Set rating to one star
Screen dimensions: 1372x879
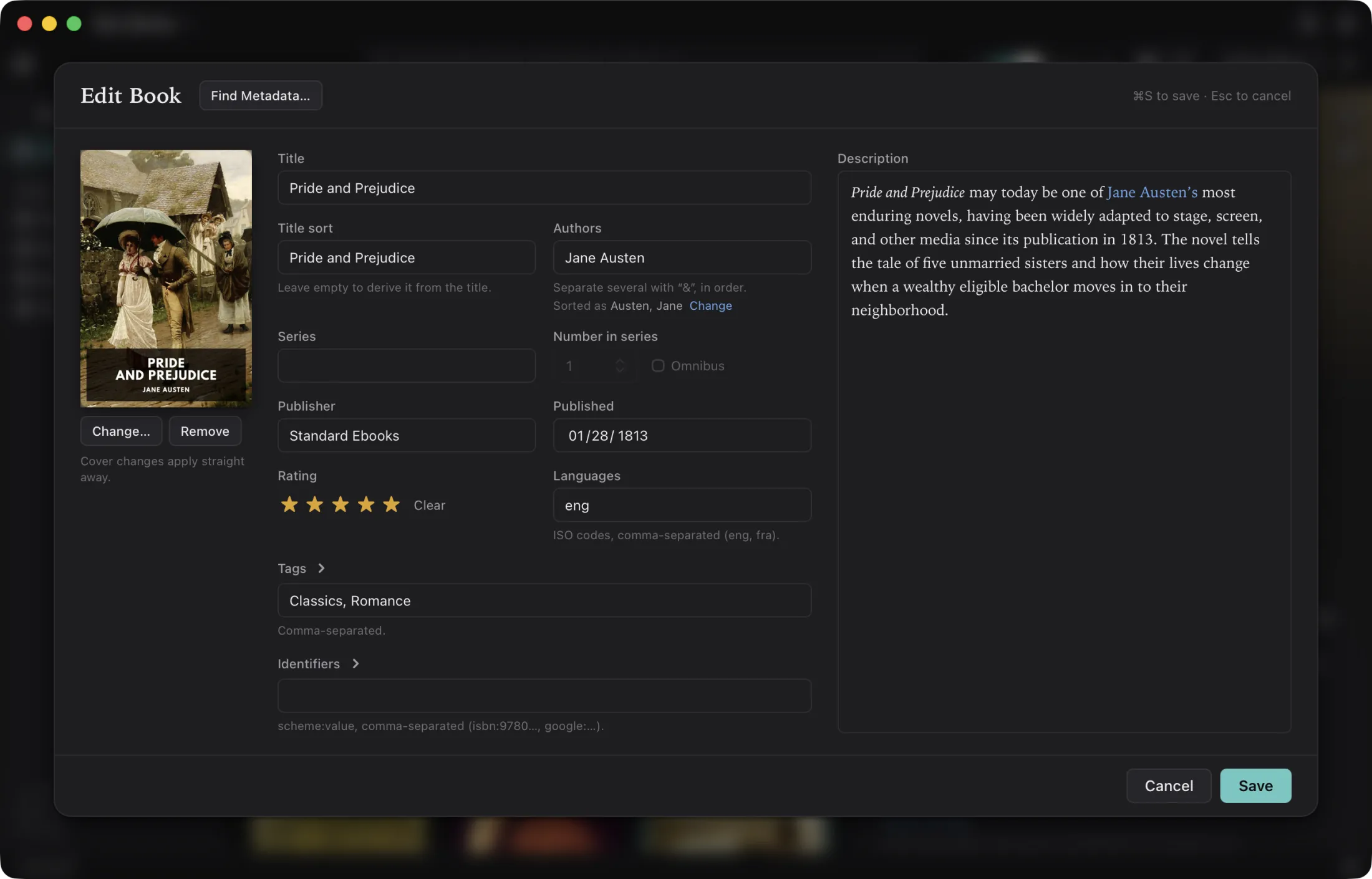pos(289,504)
